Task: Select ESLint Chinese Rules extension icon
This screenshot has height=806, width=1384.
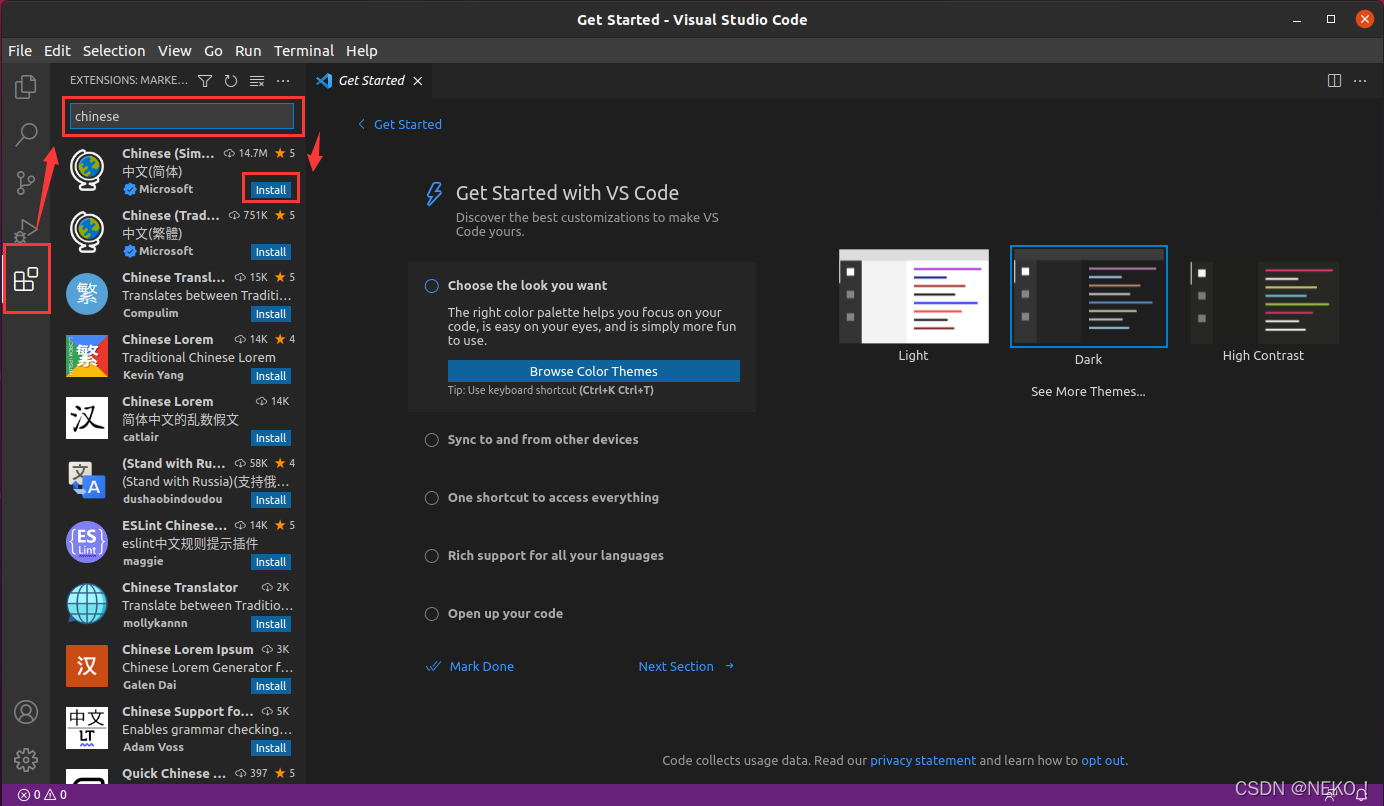Action: click(87, 542)
